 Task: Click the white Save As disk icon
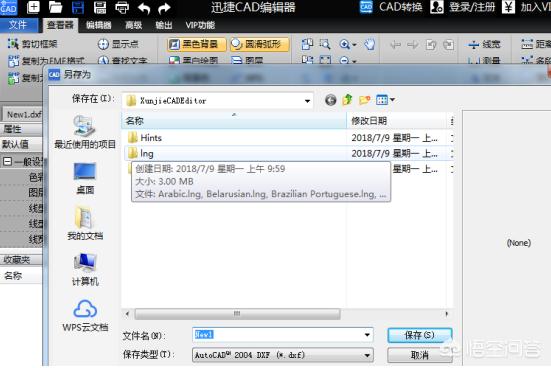click(x=100, y=7)
